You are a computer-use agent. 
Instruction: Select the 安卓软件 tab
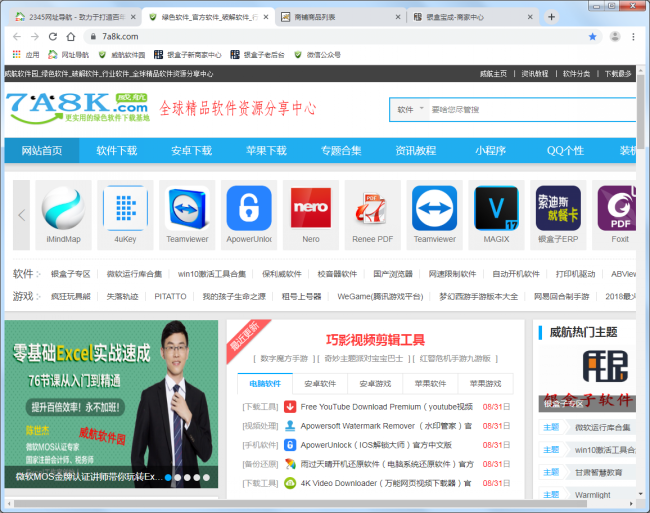coord(320,384)
